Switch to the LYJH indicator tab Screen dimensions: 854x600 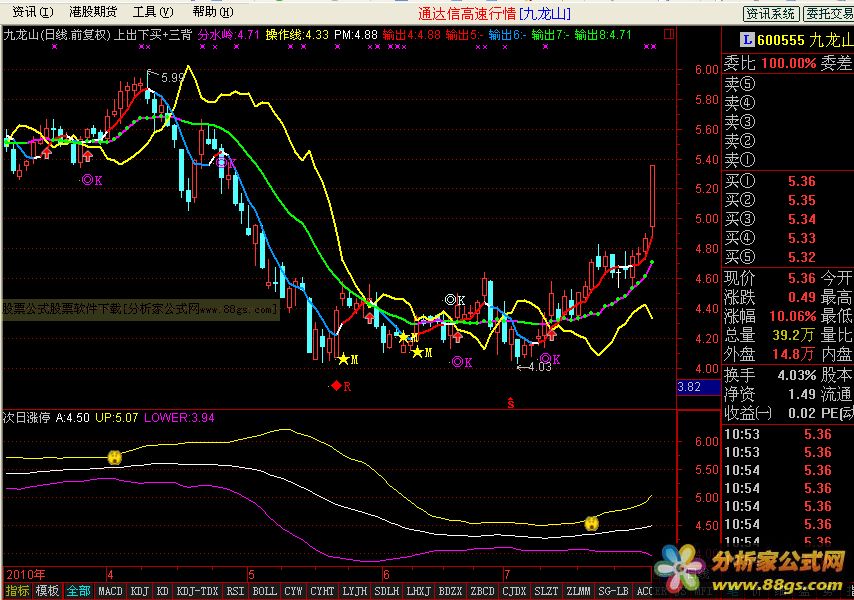355,591
